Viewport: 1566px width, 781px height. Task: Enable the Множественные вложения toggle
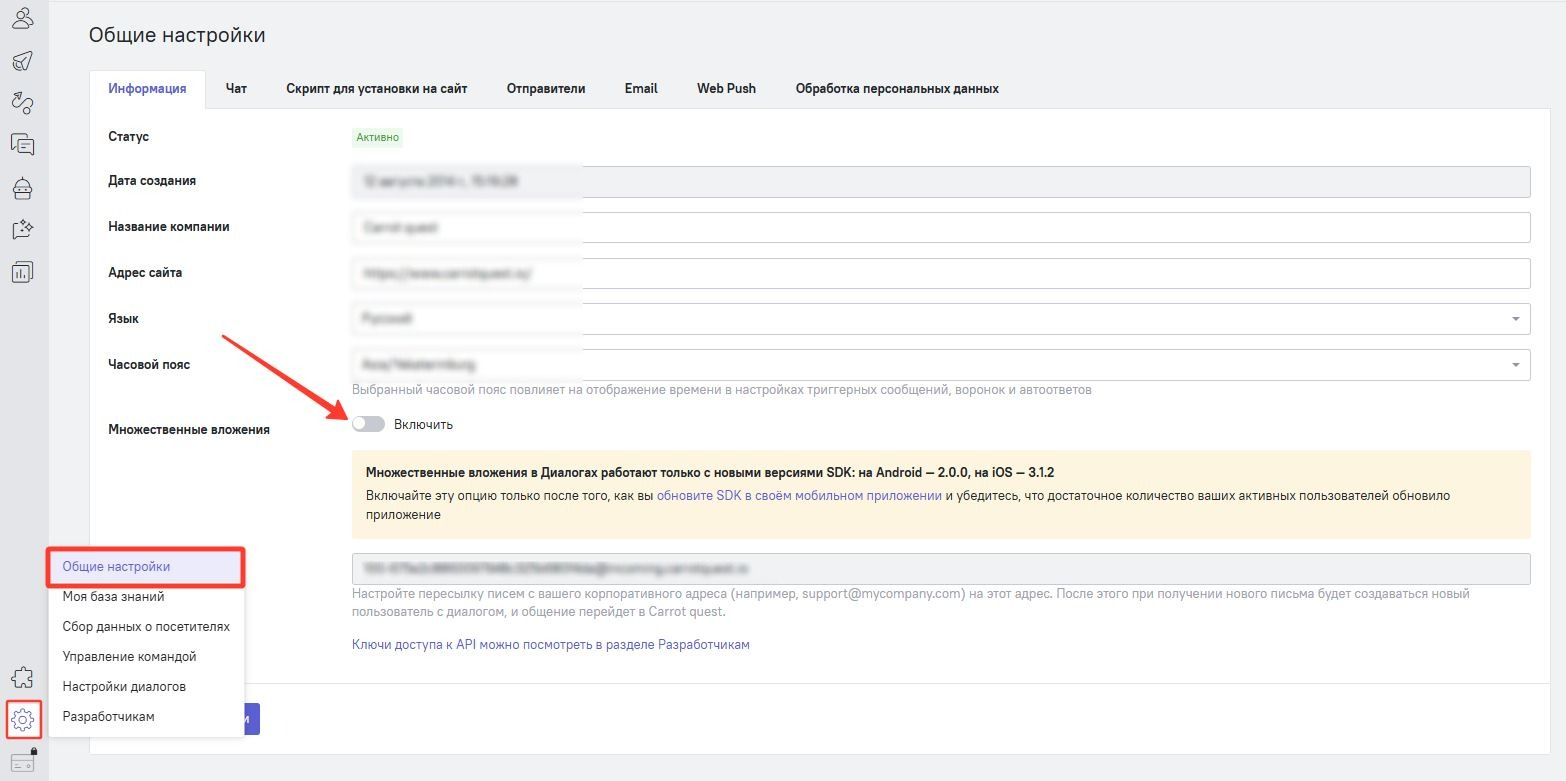[x=368, y=424]
